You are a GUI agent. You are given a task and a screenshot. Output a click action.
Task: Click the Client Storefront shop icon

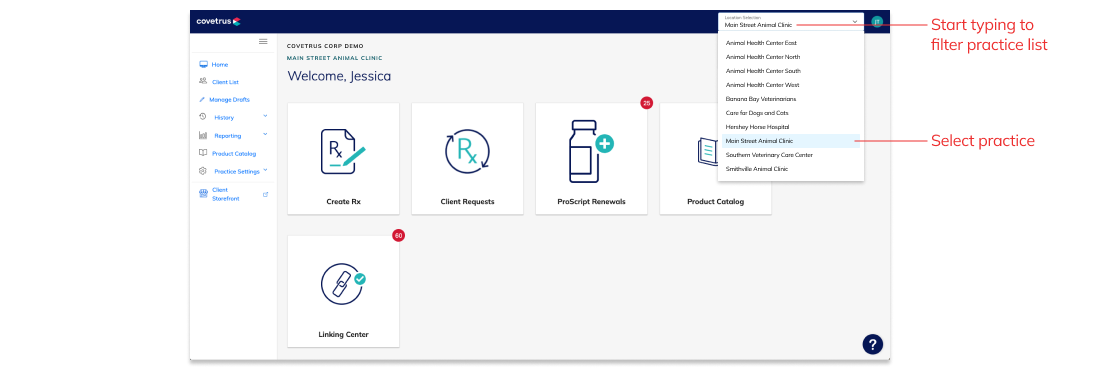[203, 194]
